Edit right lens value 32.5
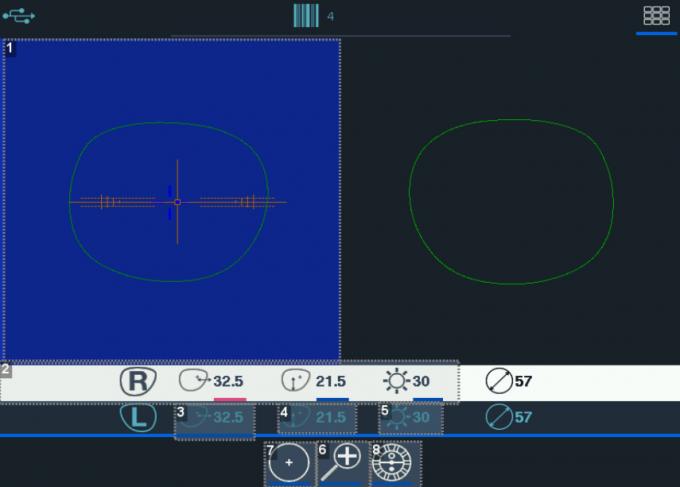 [228, 382]
